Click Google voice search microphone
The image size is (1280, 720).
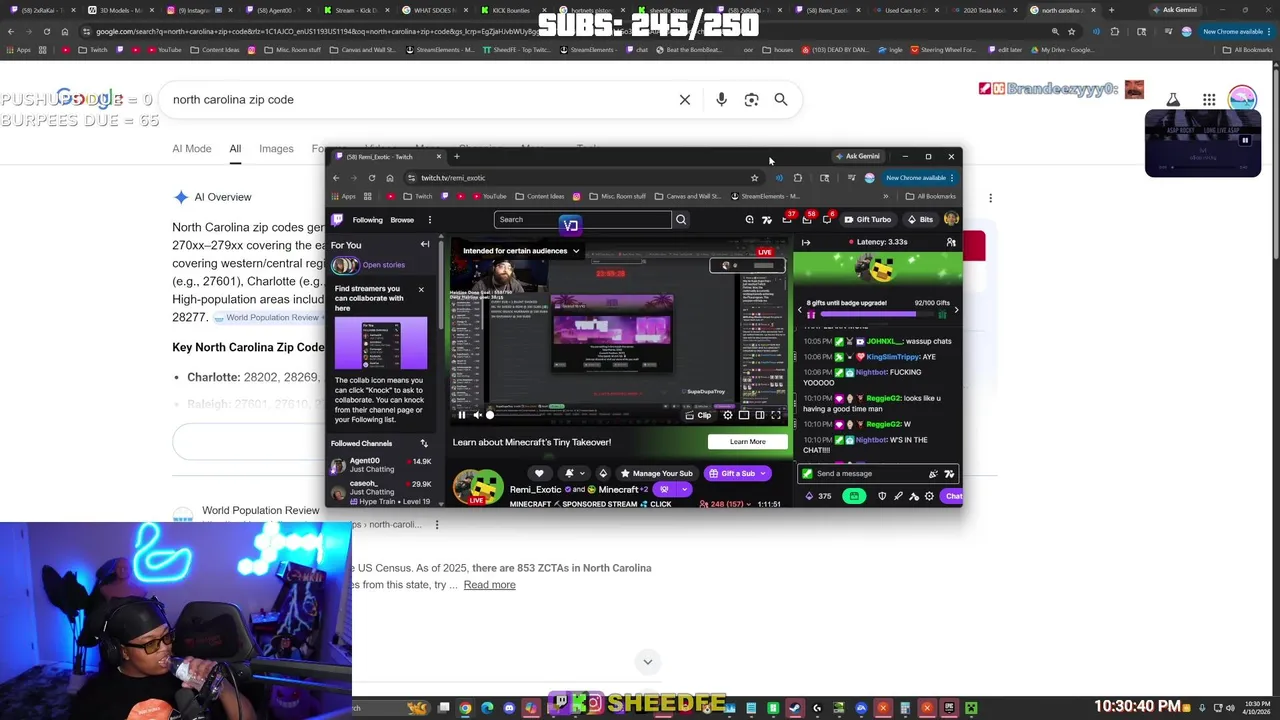721,100
